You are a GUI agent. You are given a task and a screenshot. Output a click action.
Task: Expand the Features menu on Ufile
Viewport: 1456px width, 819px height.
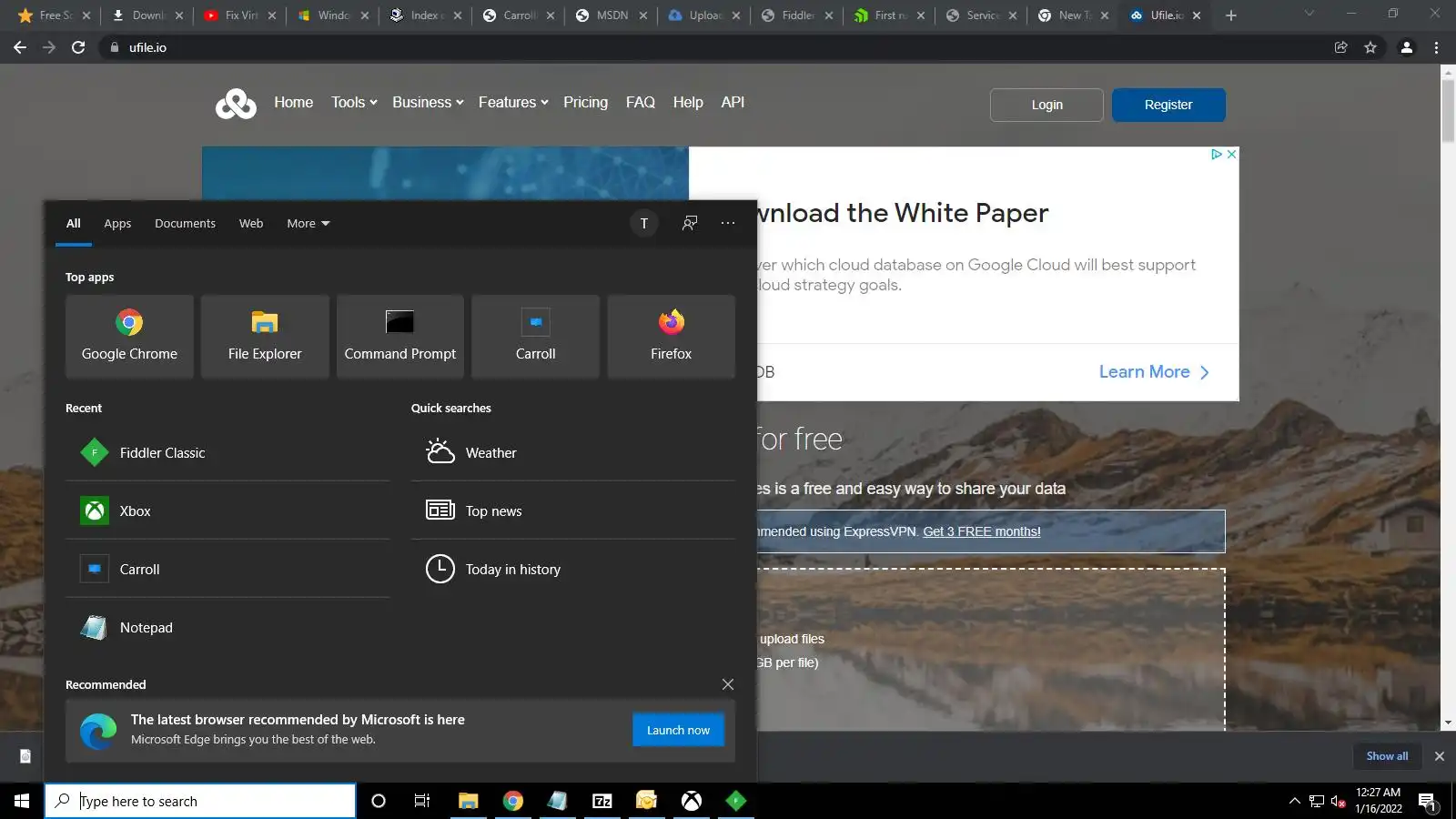[513, 103]
